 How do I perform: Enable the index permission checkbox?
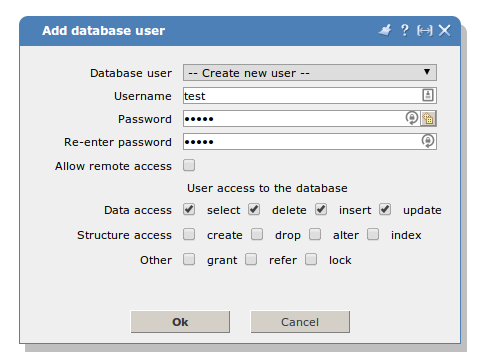click(x=373, y=234)
